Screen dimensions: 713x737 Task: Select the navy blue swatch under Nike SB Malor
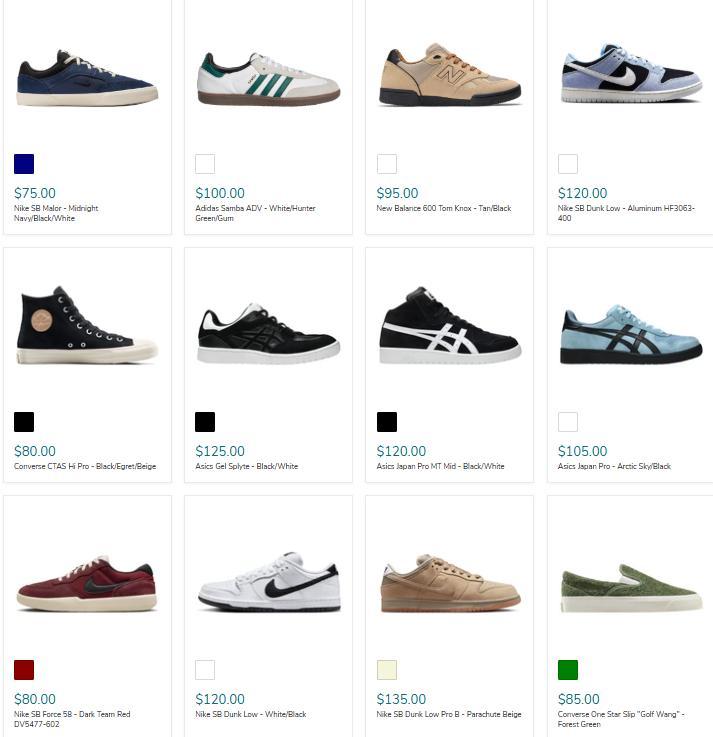click(24, 164)
